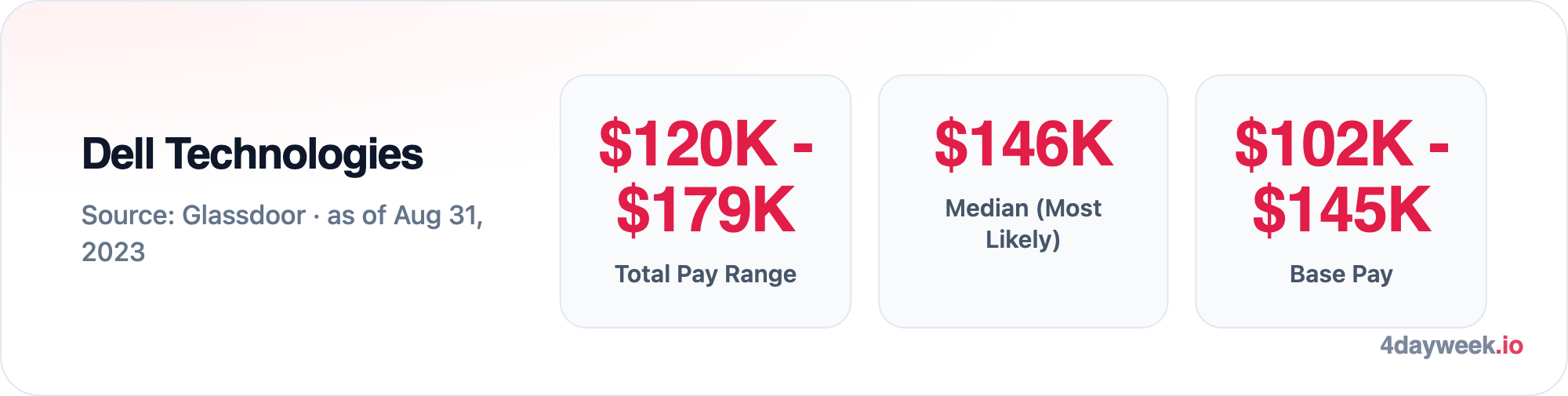This screenshot has height=396, width=1568.
Task: Select the Total Pay Range label
Action: click(x=706, y=274)
